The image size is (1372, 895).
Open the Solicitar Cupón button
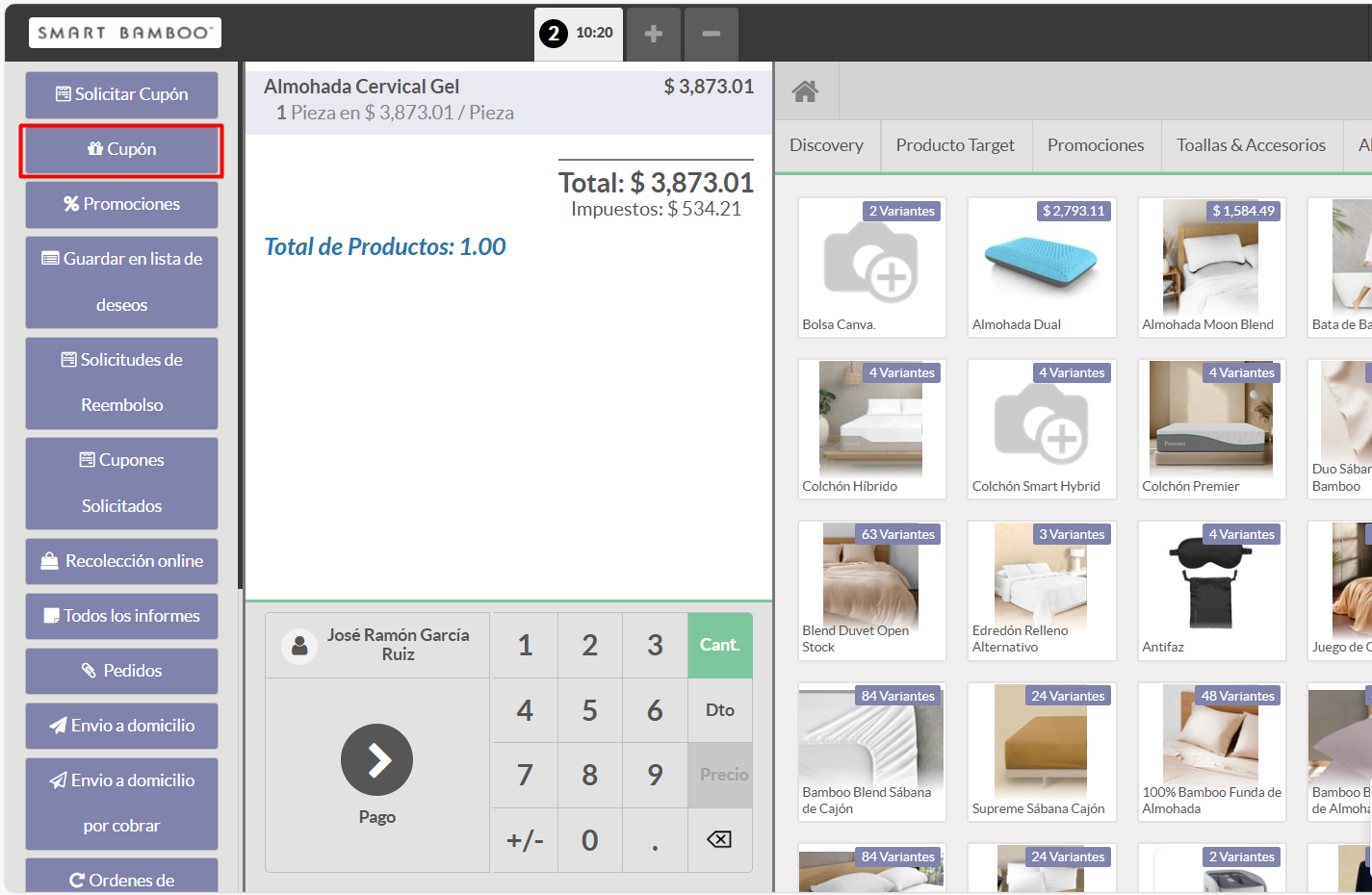(x=121, y=94)
